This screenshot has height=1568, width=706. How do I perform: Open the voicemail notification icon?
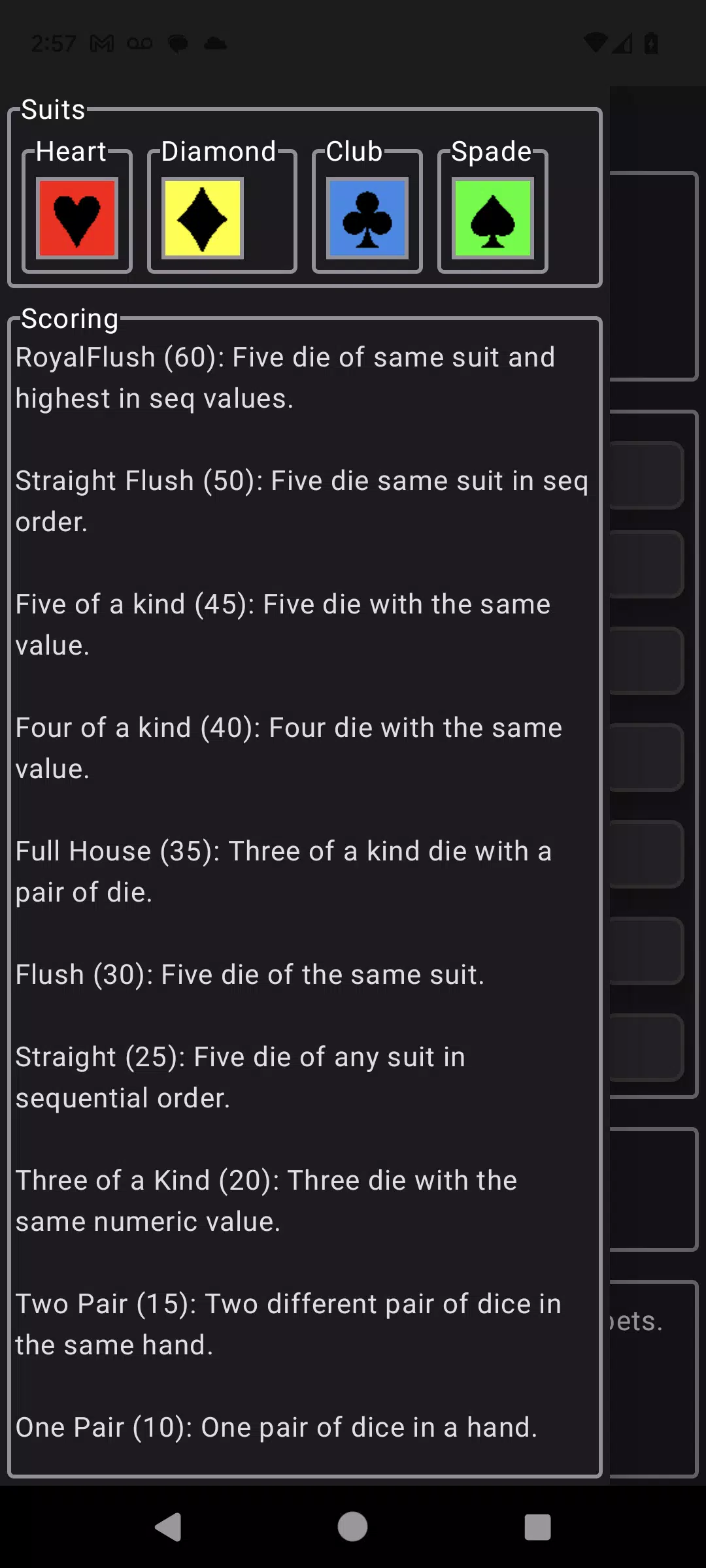(x=139, y=42)
